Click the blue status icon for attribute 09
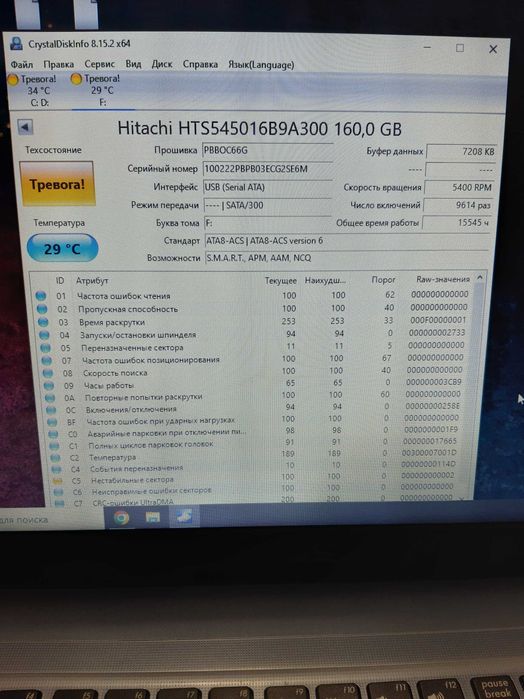 click(x=49, y=385)
